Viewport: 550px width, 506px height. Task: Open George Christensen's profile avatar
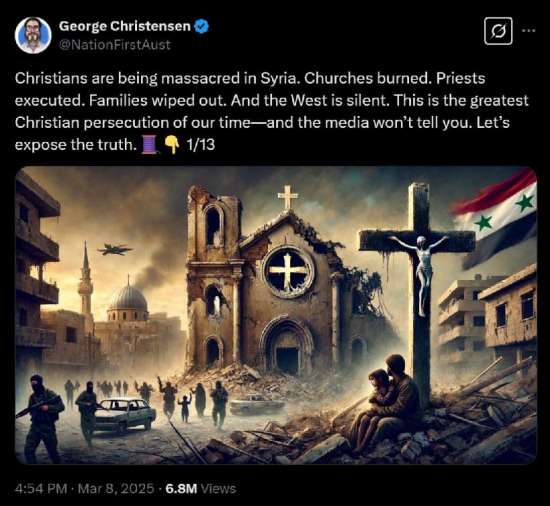pyautogui.click(x=33, y=35)
